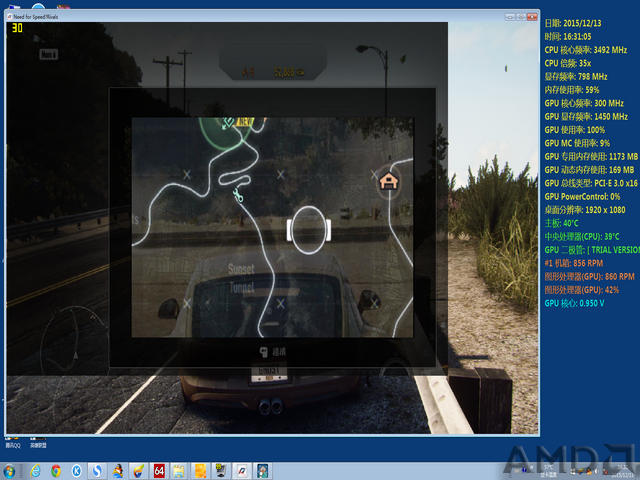Click the #1 机箱: 856 RPM line
640x480 pixels.
(573, 263)
